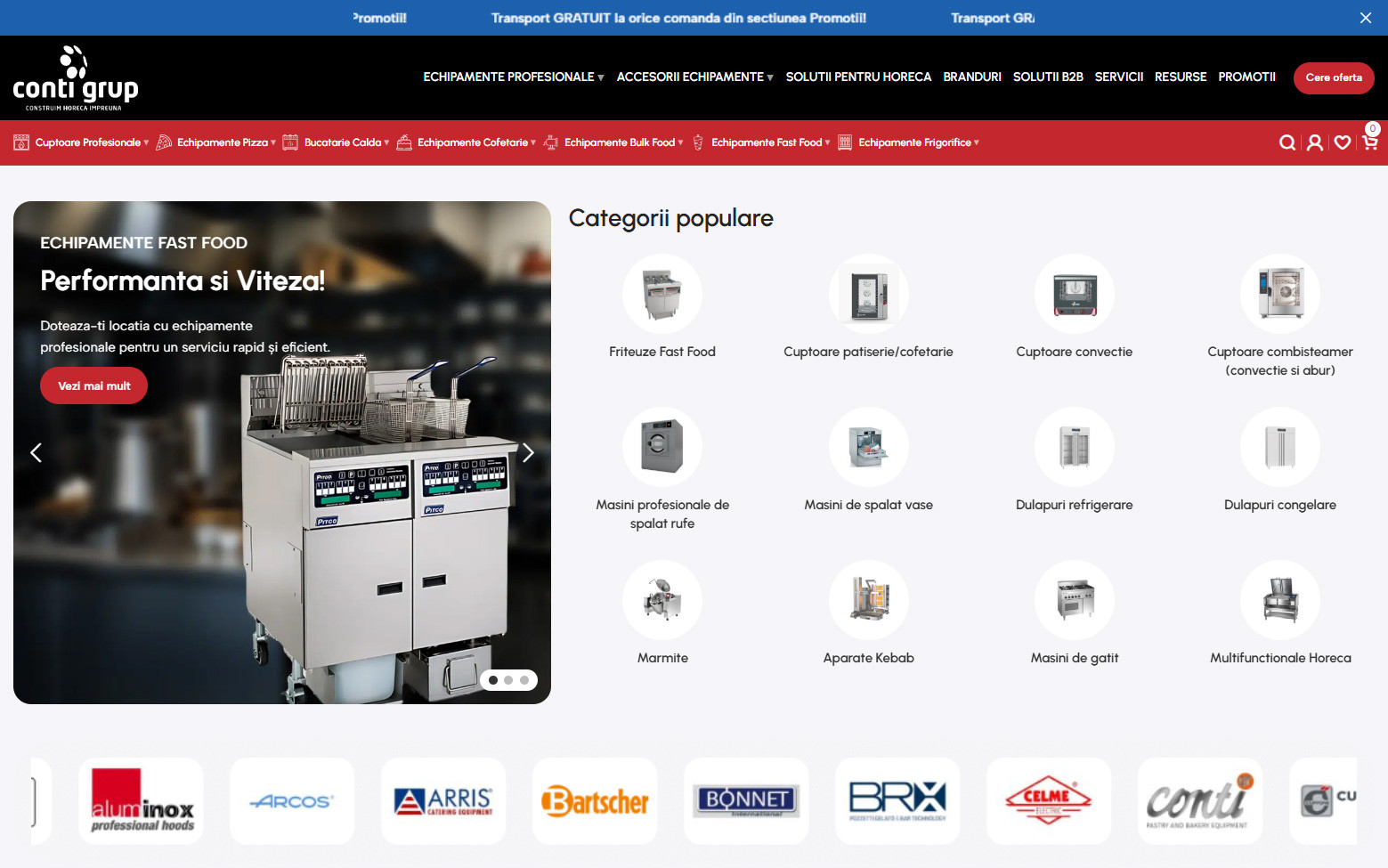Open the wishlist heart icon
The width and height of the screenshot is (1388, 868).
[x=1343, y=142]
